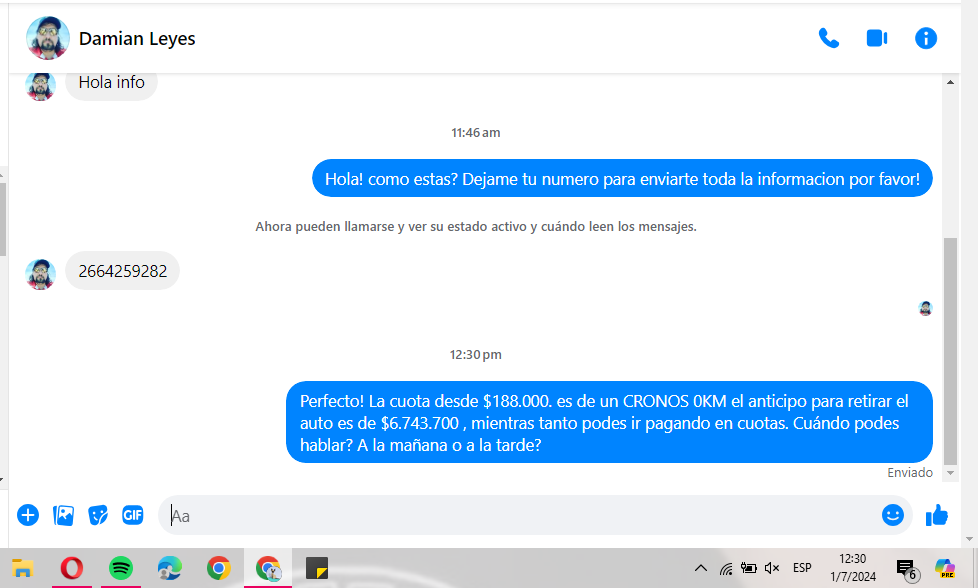This screenshot has height=588, width=978.
Task: Start a voice call with Damian Leyes
Action: [828, 38]
